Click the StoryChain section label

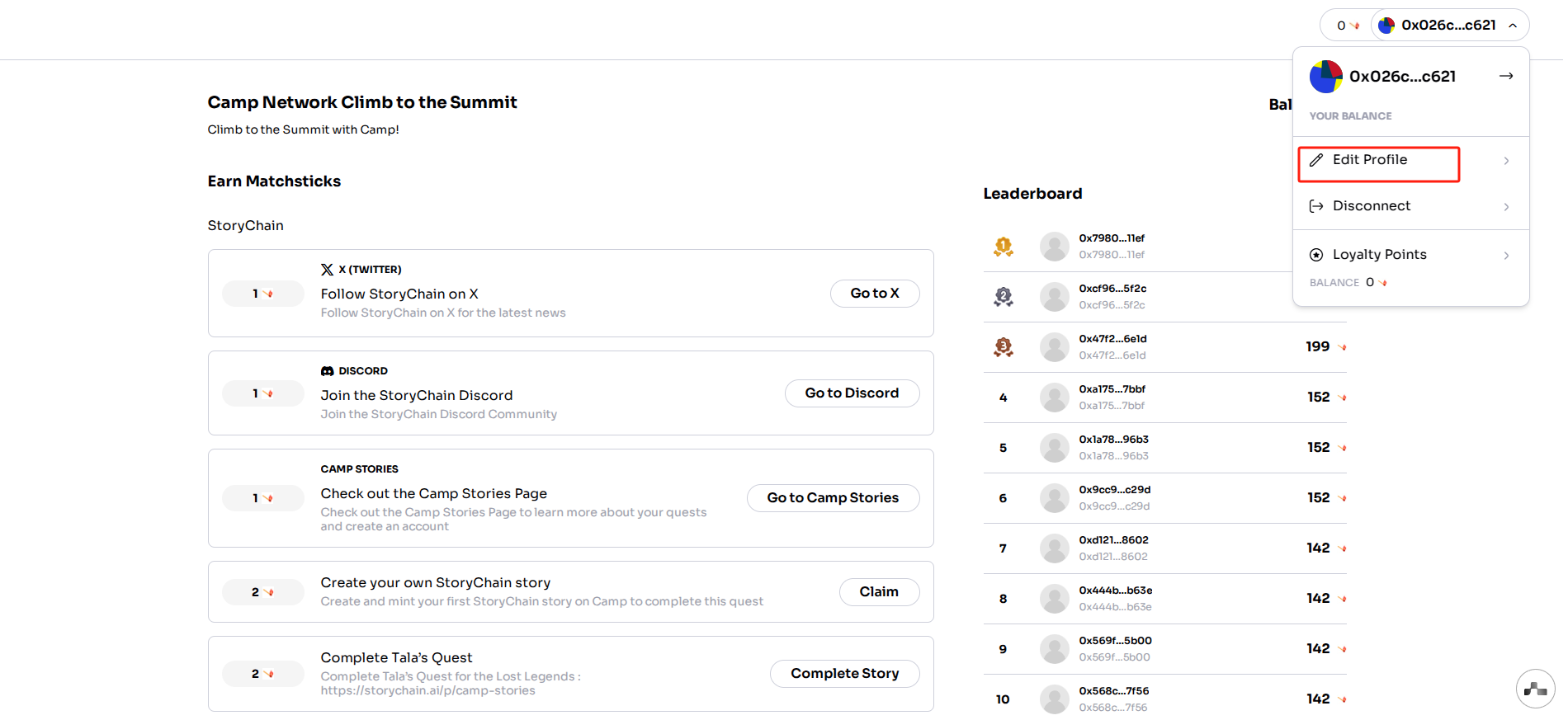pyautogui.click(x=246, y=226)
